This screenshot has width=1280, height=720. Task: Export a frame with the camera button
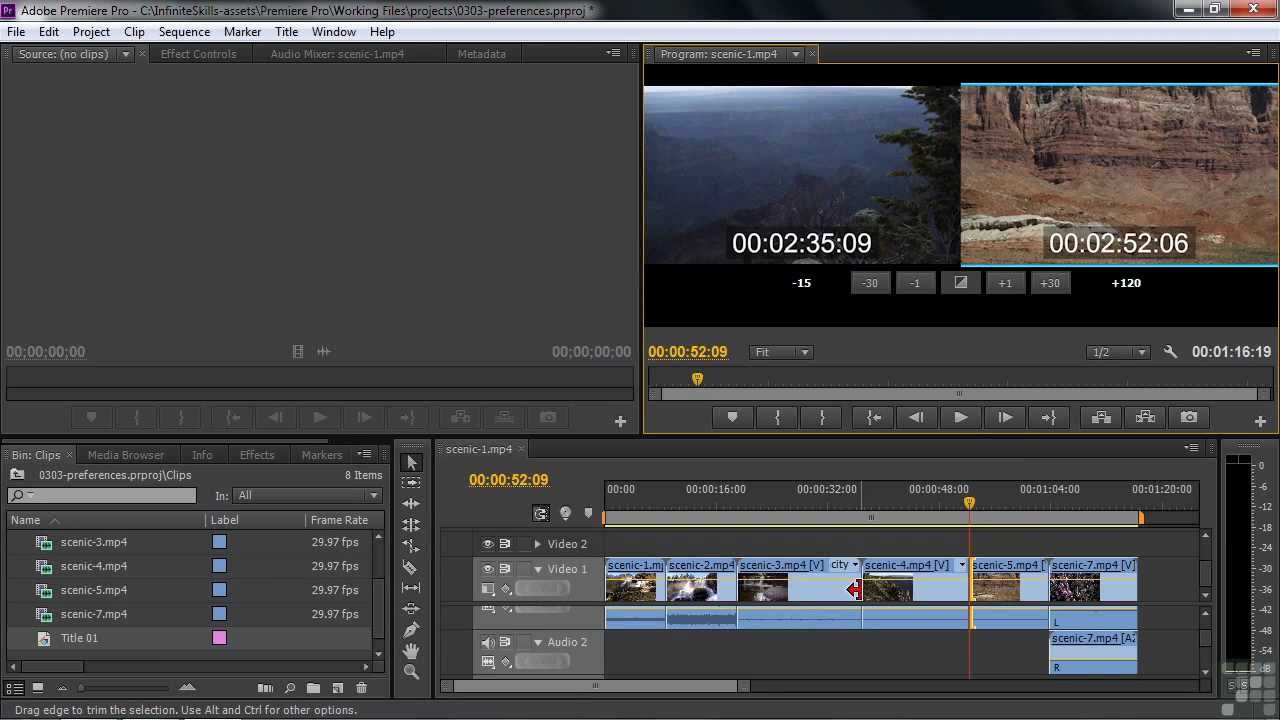coord(1189,417)
